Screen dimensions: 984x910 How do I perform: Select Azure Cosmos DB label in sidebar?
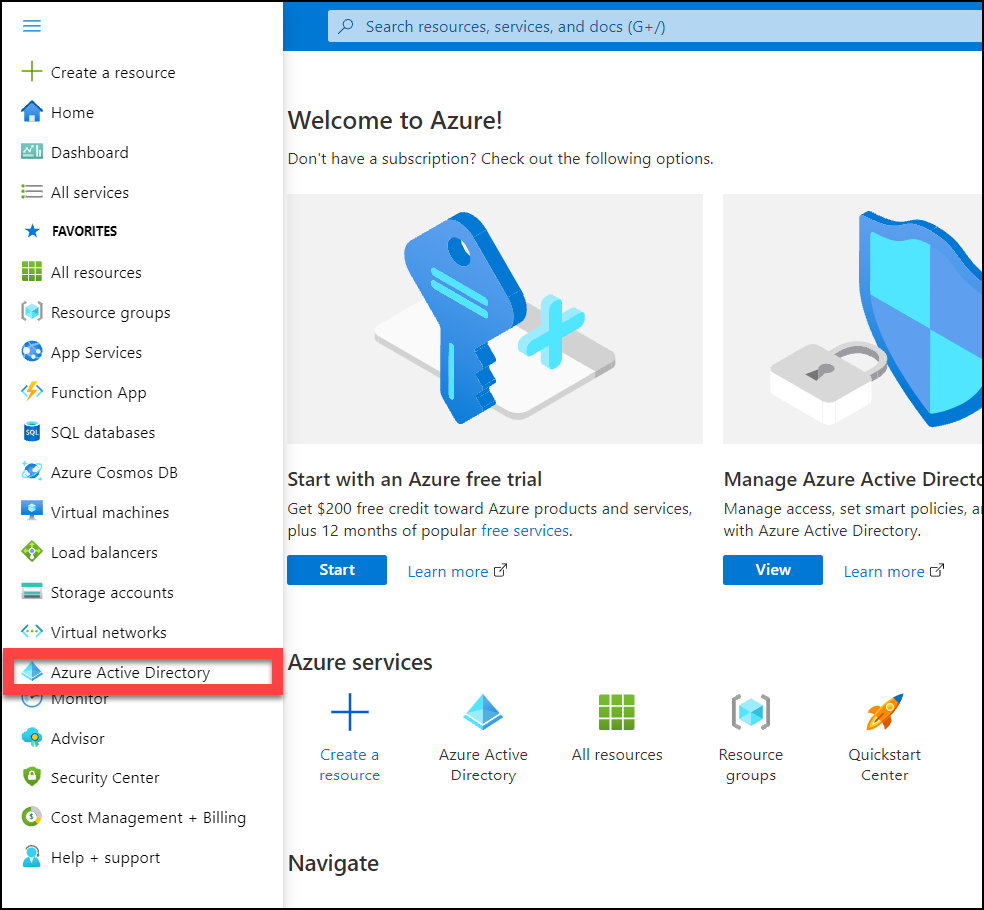[x=114, y=473]
